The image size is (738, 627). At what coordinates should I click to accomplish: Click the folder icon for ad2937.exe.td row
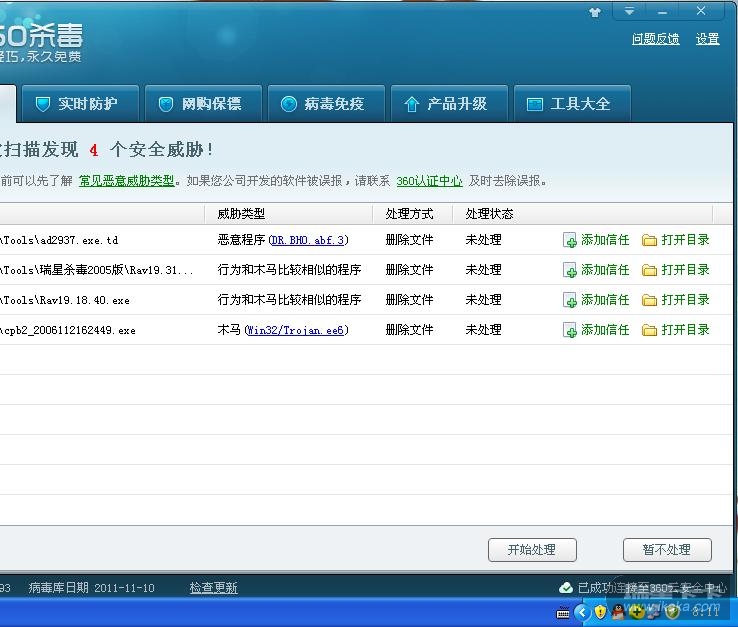(x=650, y=241)
